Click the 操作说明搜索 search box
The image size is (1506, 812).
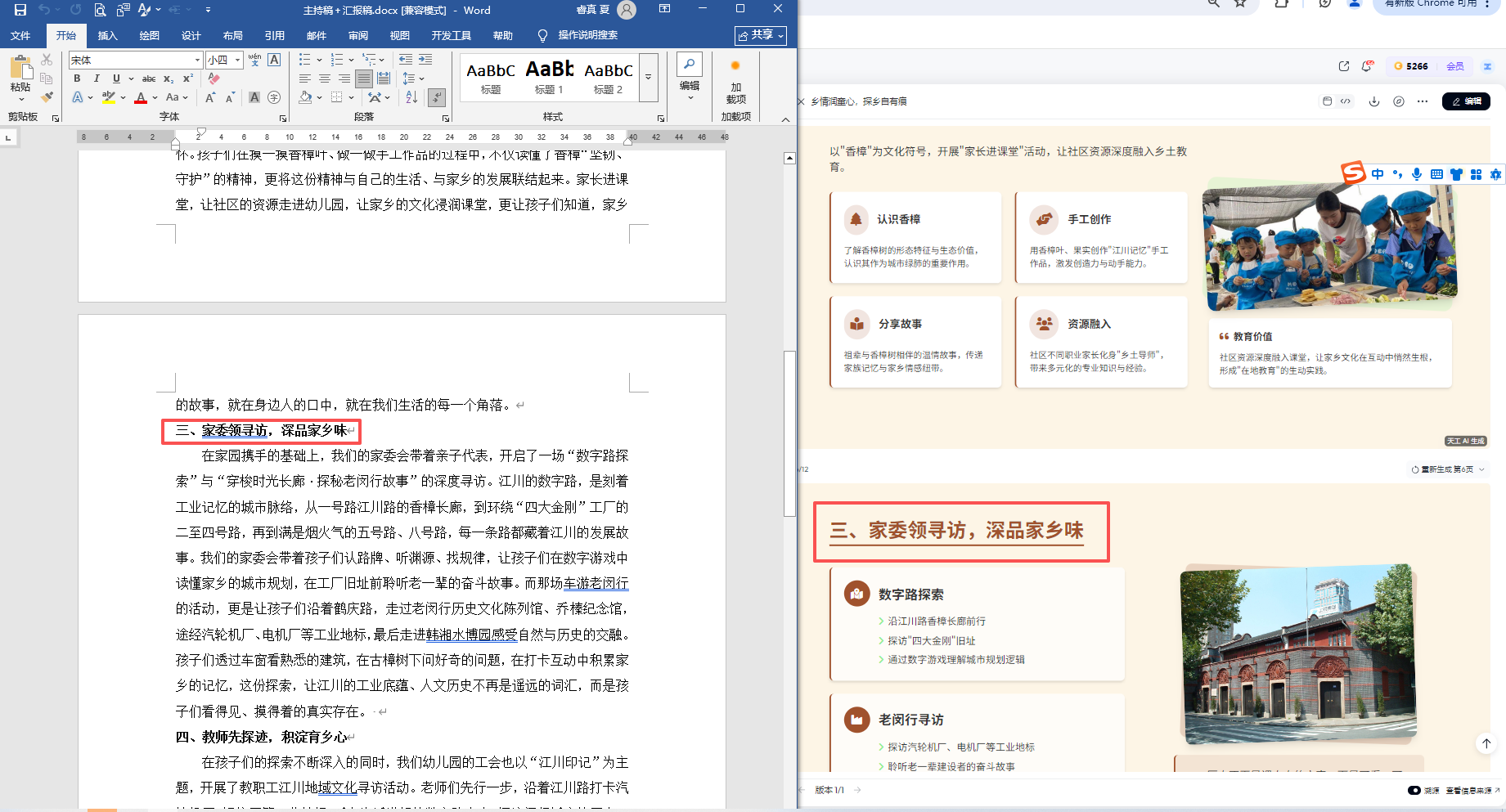click(587, 35)
